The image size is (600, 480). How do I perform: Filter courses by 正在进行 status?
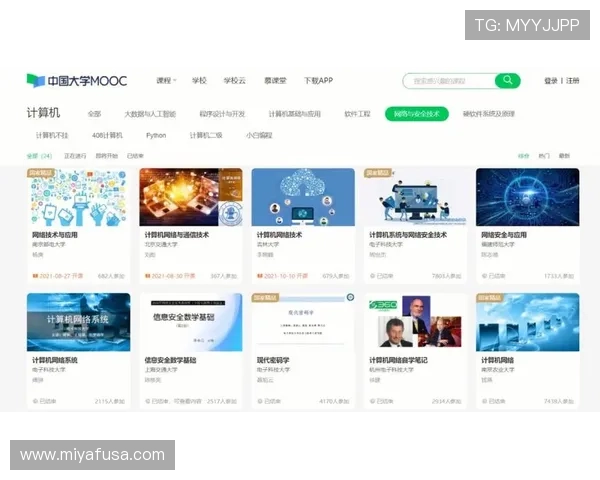coord(75,156)
